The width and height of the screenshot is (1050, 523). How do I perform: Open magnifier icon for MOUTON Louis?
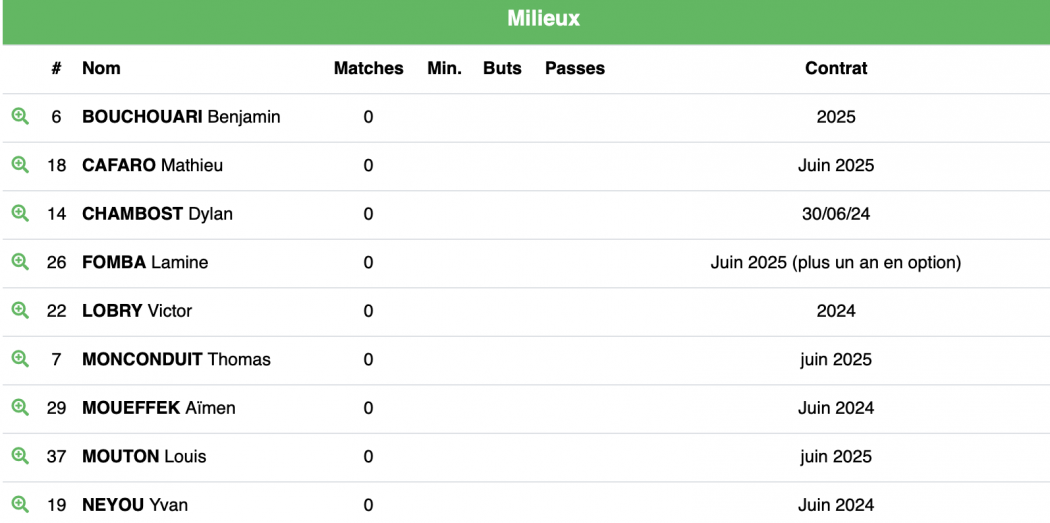[x=20, y=456]
